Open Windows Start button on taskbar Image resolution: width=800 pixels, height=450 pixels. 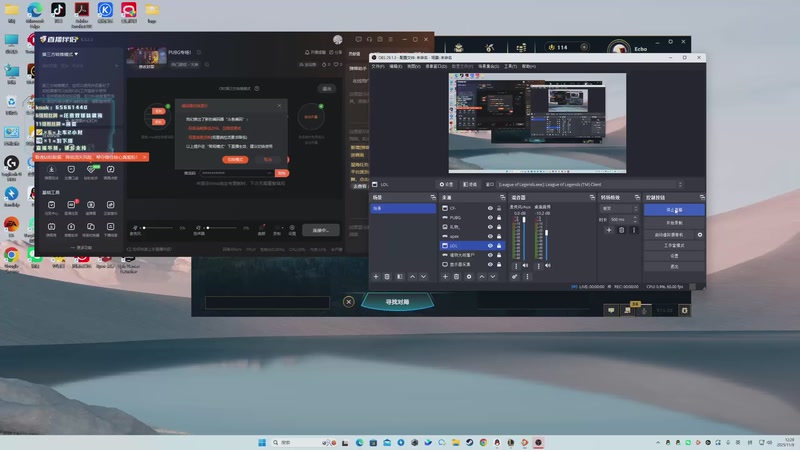tap(262, 442)
